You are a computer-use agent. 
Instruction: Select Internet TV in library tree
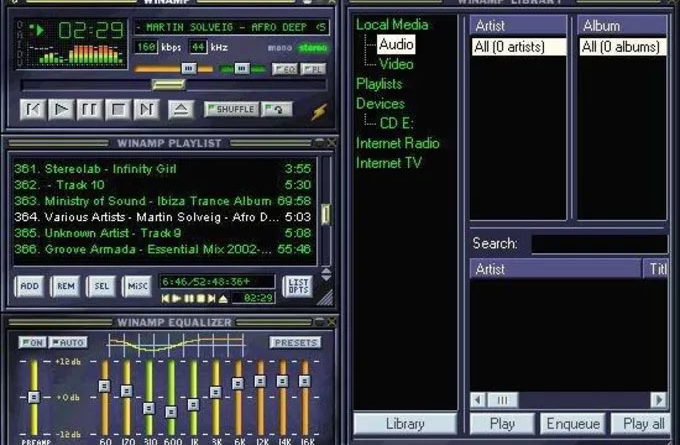click(x=389, y=163)
